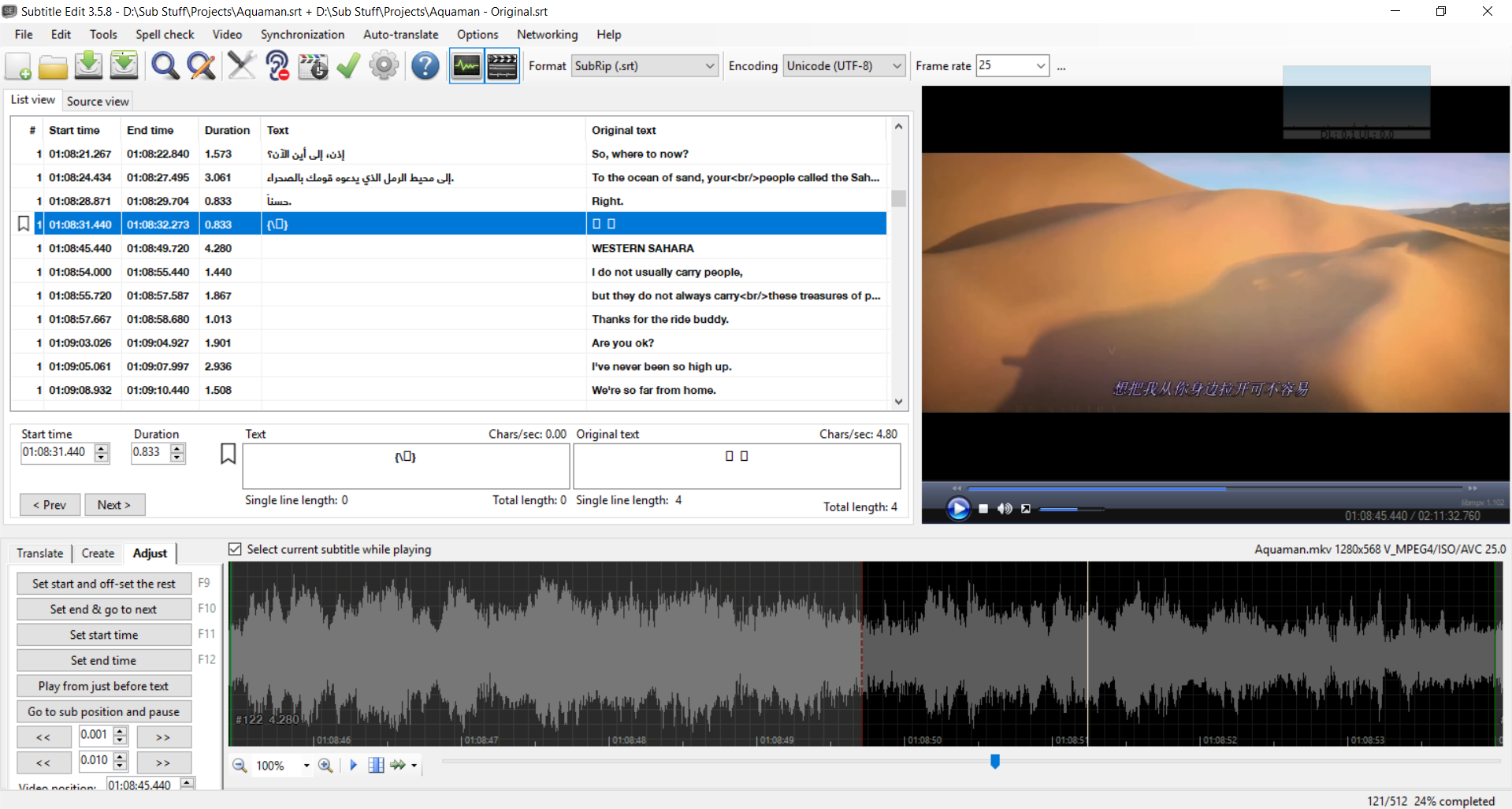Click the Save subtitle icon
This screenshot has height=809, width=1512.
[x=88, y=66]
